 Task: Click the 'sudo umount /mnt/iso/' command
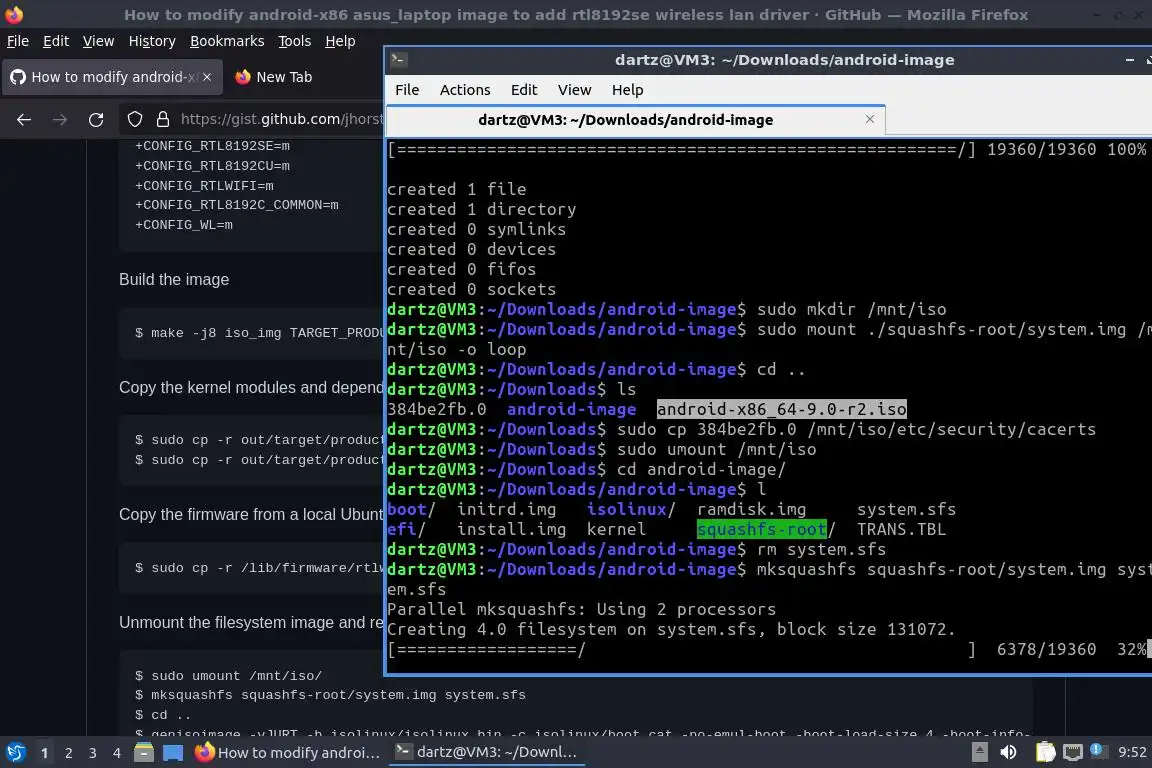coord(228,675)
